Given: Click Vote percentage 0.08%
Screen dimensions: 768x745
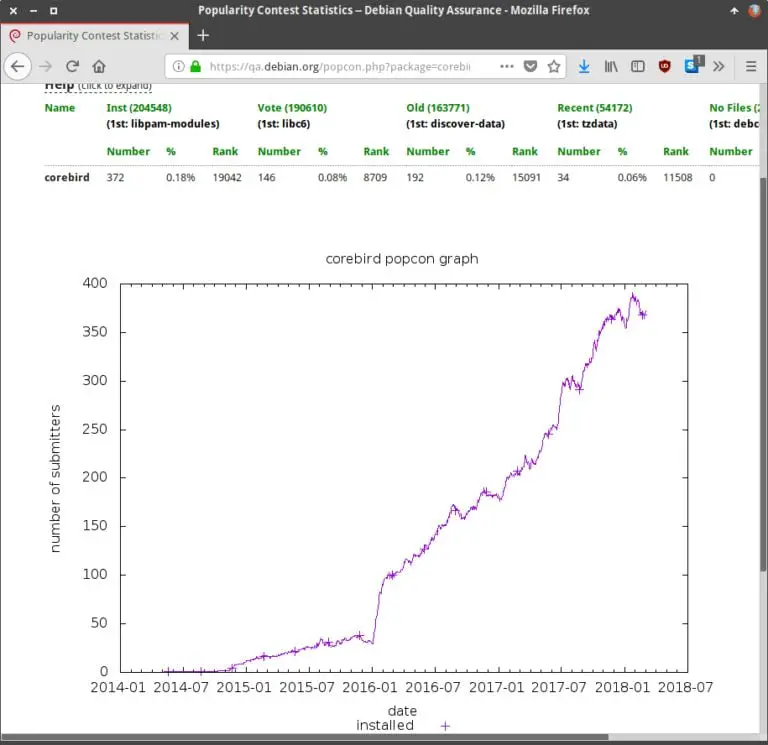Looking at the screenshot, I should (x=332, y=177).
